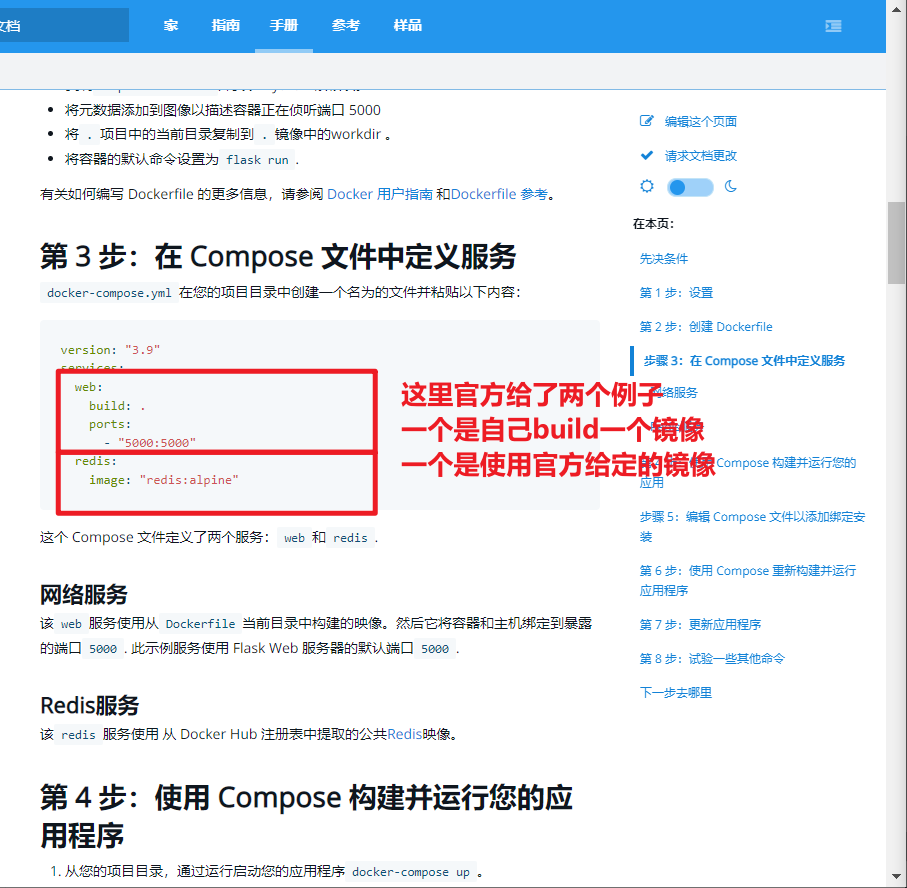This screenshot has width=907, height=888.
Task: Click the pencil edit icon beside 编辑这个页面
Action: pos(646,121)
